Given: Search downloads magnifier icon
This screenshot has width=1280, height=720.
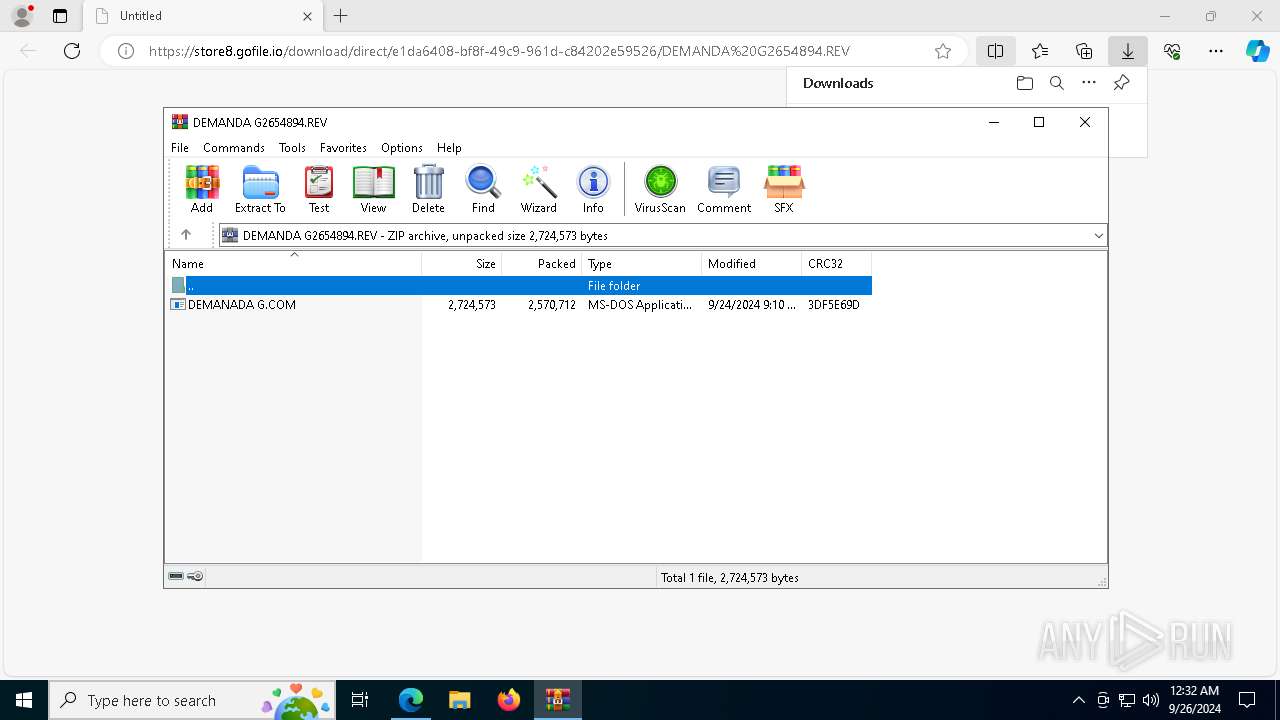Looking at the screenshot, I should pos(1057,83).
